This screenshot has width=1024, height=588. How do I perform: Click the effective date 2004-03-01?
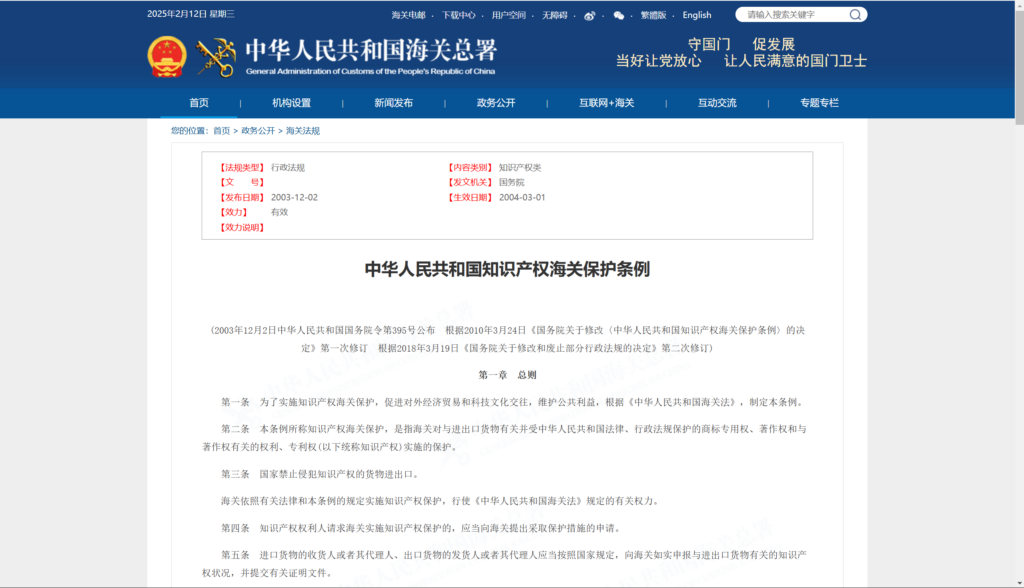click(522, 197)
